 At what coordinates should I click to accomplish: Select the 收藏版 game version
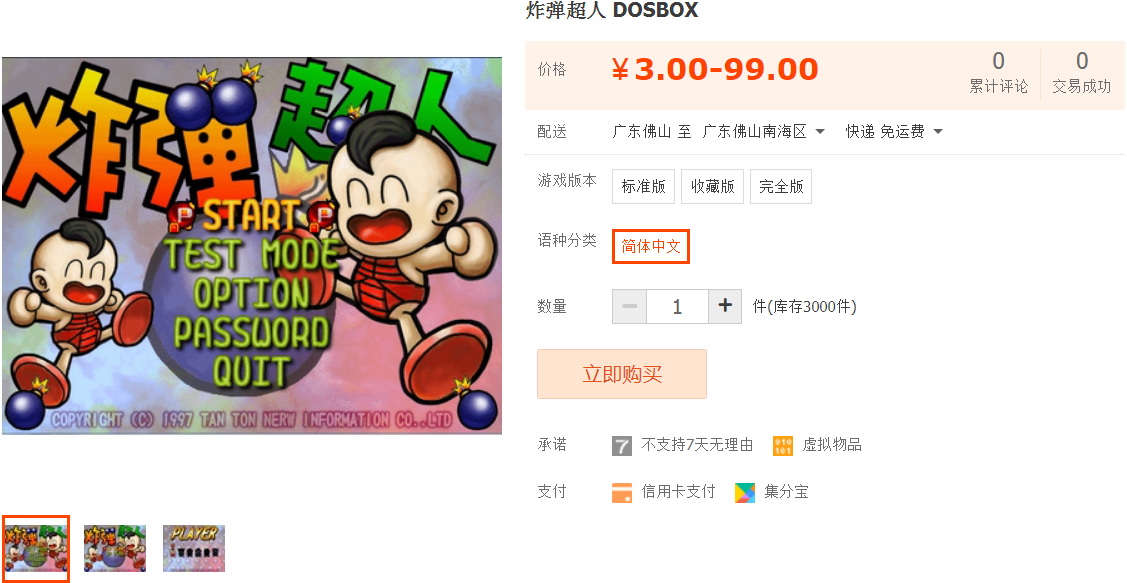(712, 187)
